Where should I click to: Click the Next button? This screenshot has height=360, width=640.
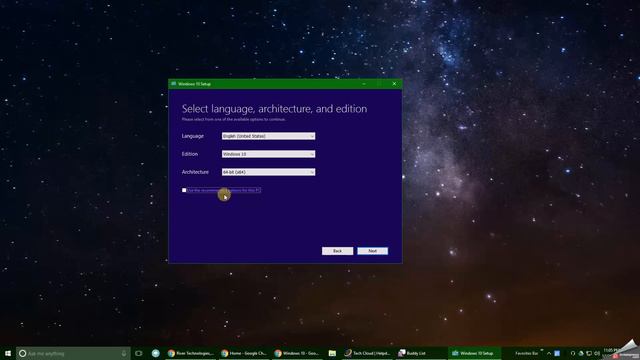(x=373, y=251)
